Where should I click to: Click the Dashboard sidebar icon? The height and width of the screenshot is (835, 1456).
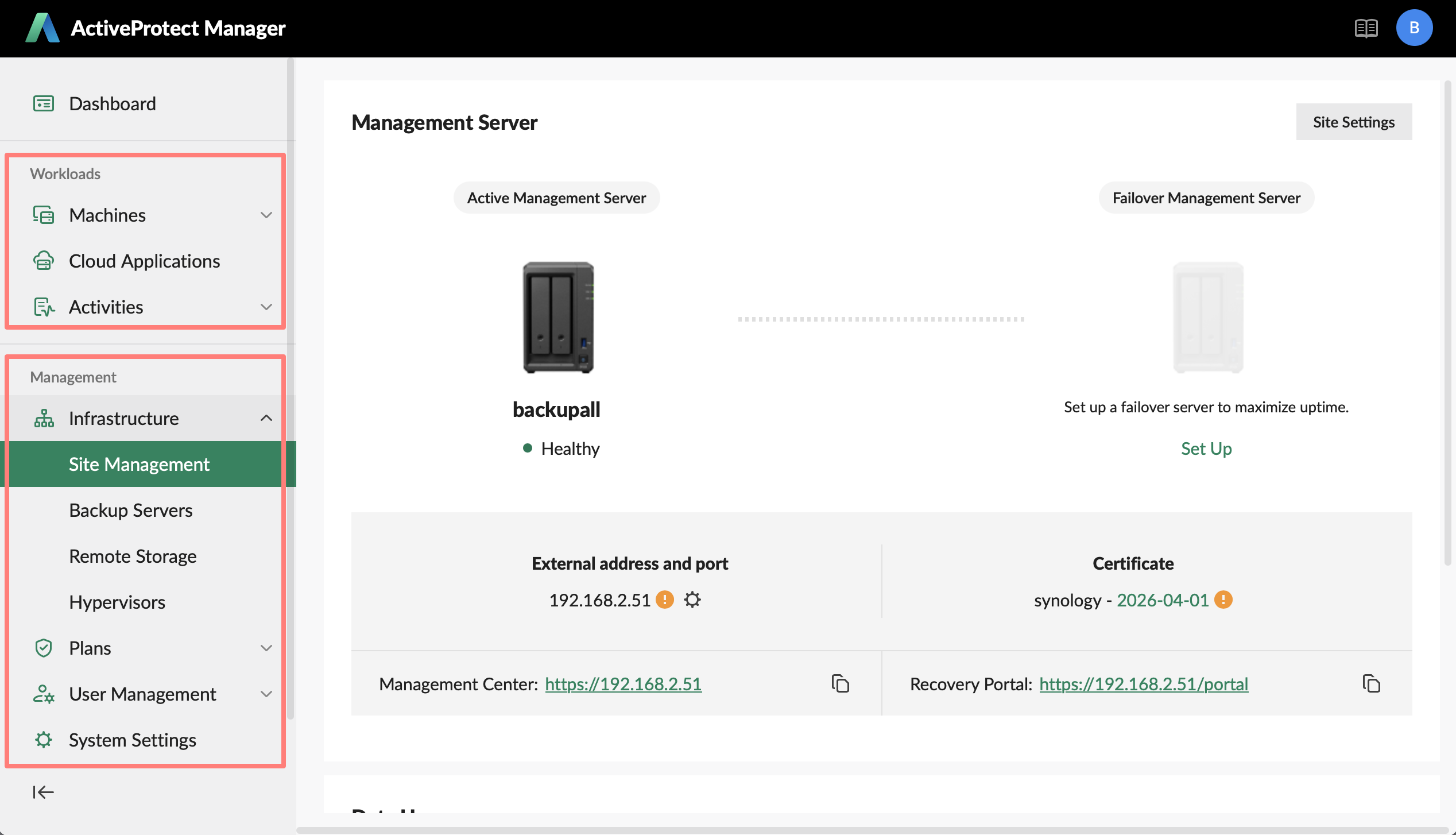(x=44, y=103)
